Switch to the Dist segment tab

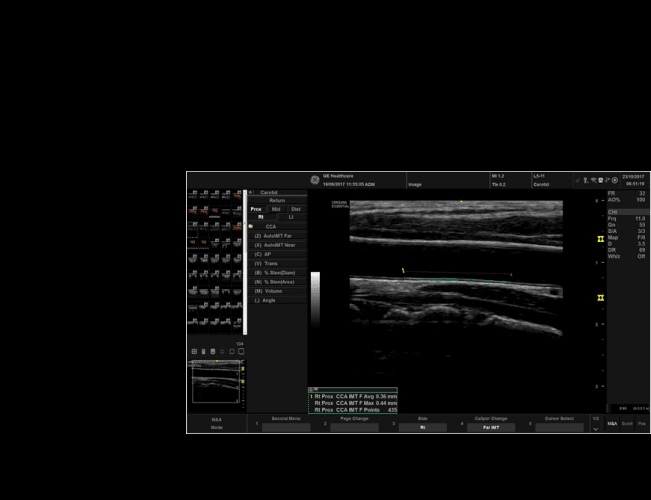coord(296,208)
